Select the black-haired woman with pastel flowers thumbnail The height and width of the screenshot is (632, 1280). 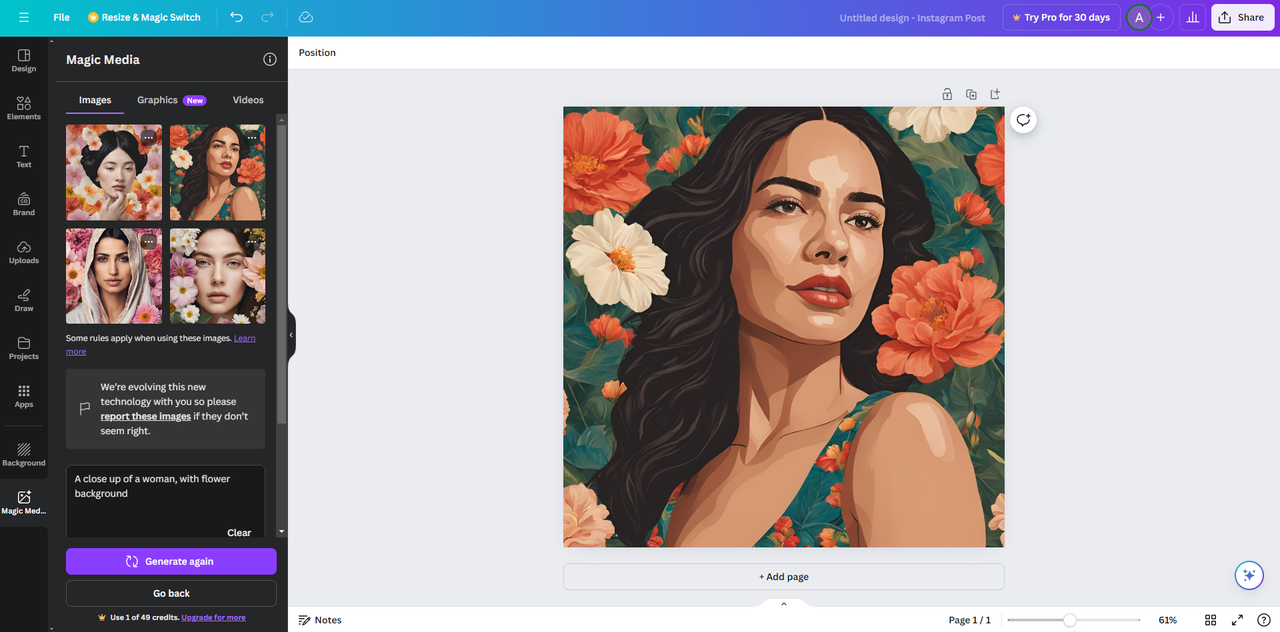[114, 172]
